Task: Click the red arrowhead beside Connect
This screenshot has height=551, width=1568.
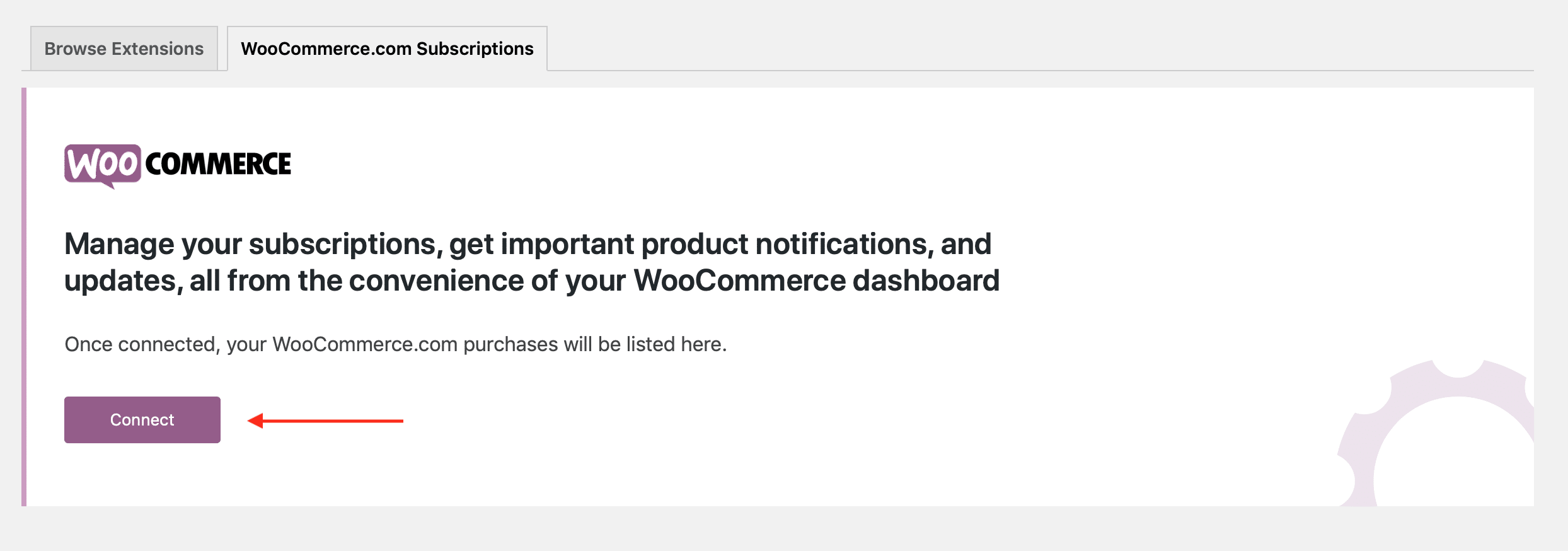Action: (x=255, y=420)
